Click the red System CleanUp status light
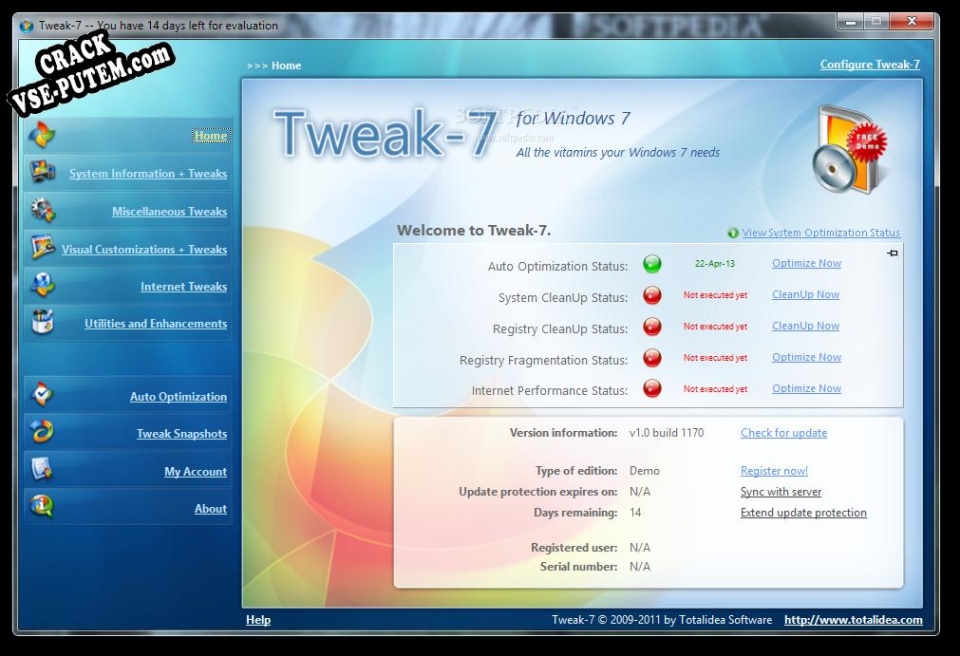 click(x=652, y=295)
